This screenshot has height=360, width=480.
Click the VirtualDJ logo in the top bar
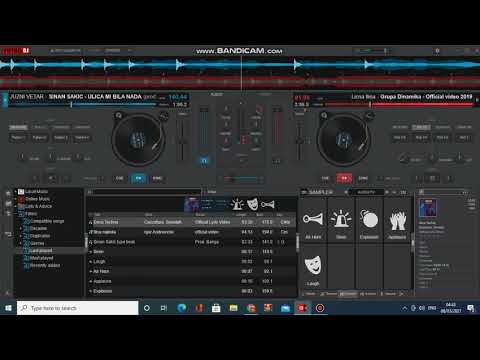[16, 51]
